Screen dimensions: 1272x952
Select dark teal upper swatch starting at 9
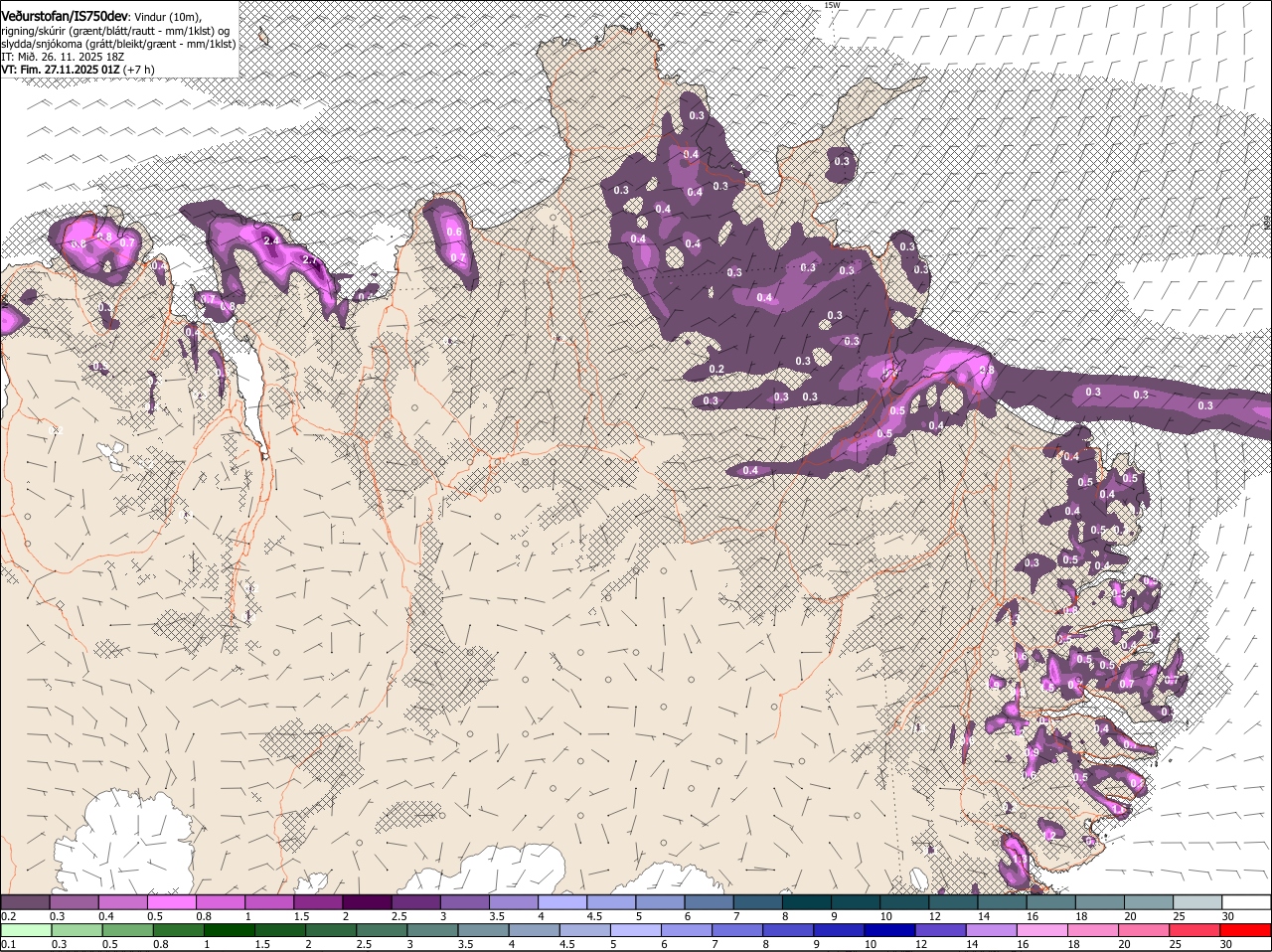(x=856, y=901)
